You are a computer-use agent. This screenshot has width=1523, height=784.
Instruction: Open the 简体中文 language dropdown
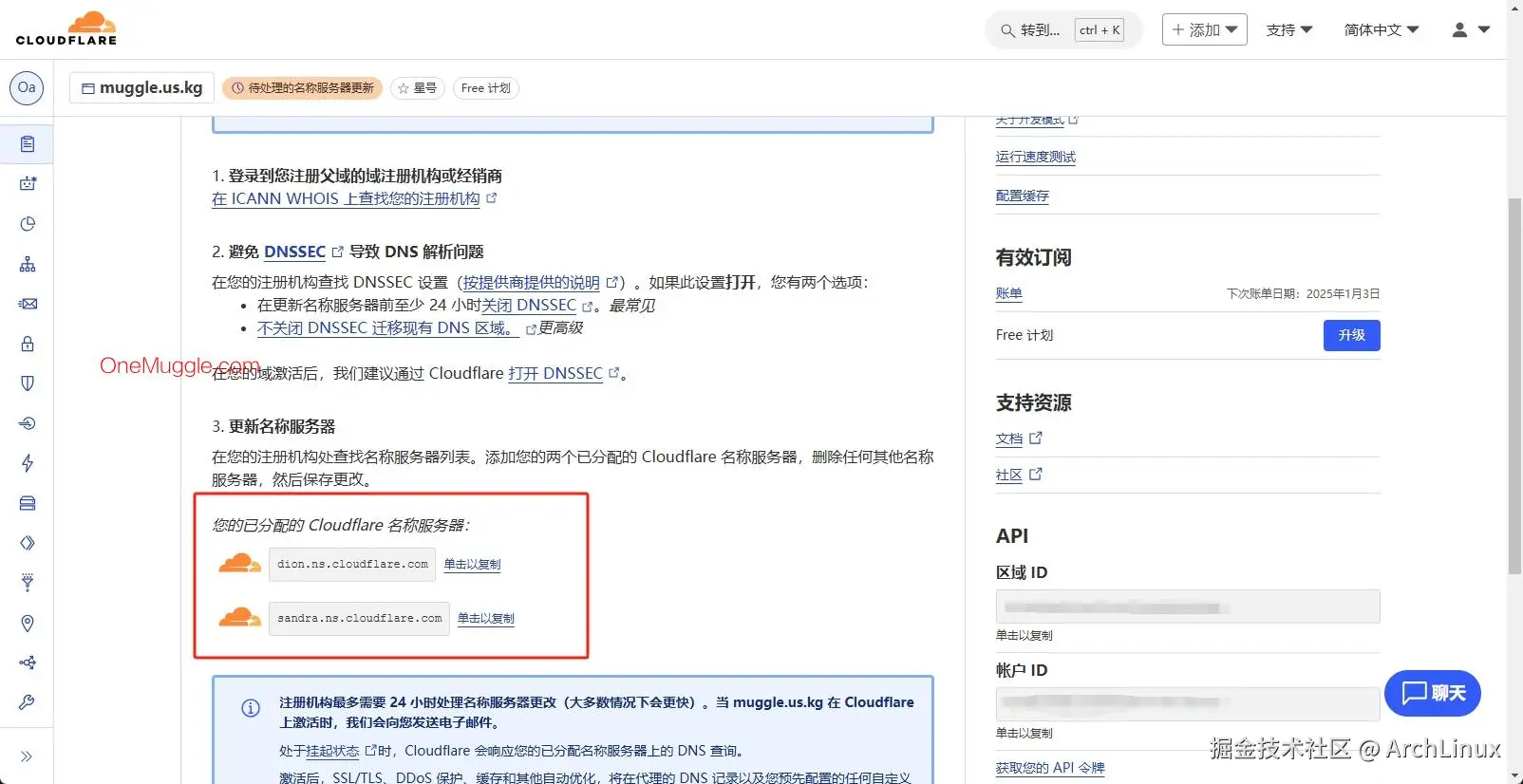[1382, 29]
